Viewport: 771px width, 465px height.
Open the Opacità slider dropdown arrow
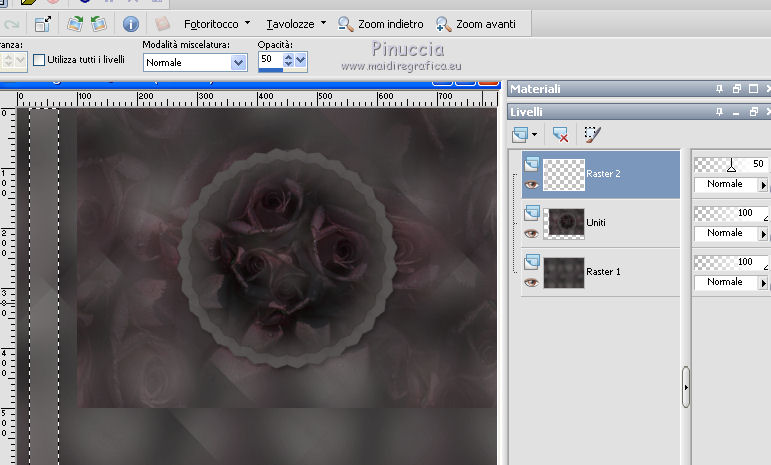pos(300,61)
